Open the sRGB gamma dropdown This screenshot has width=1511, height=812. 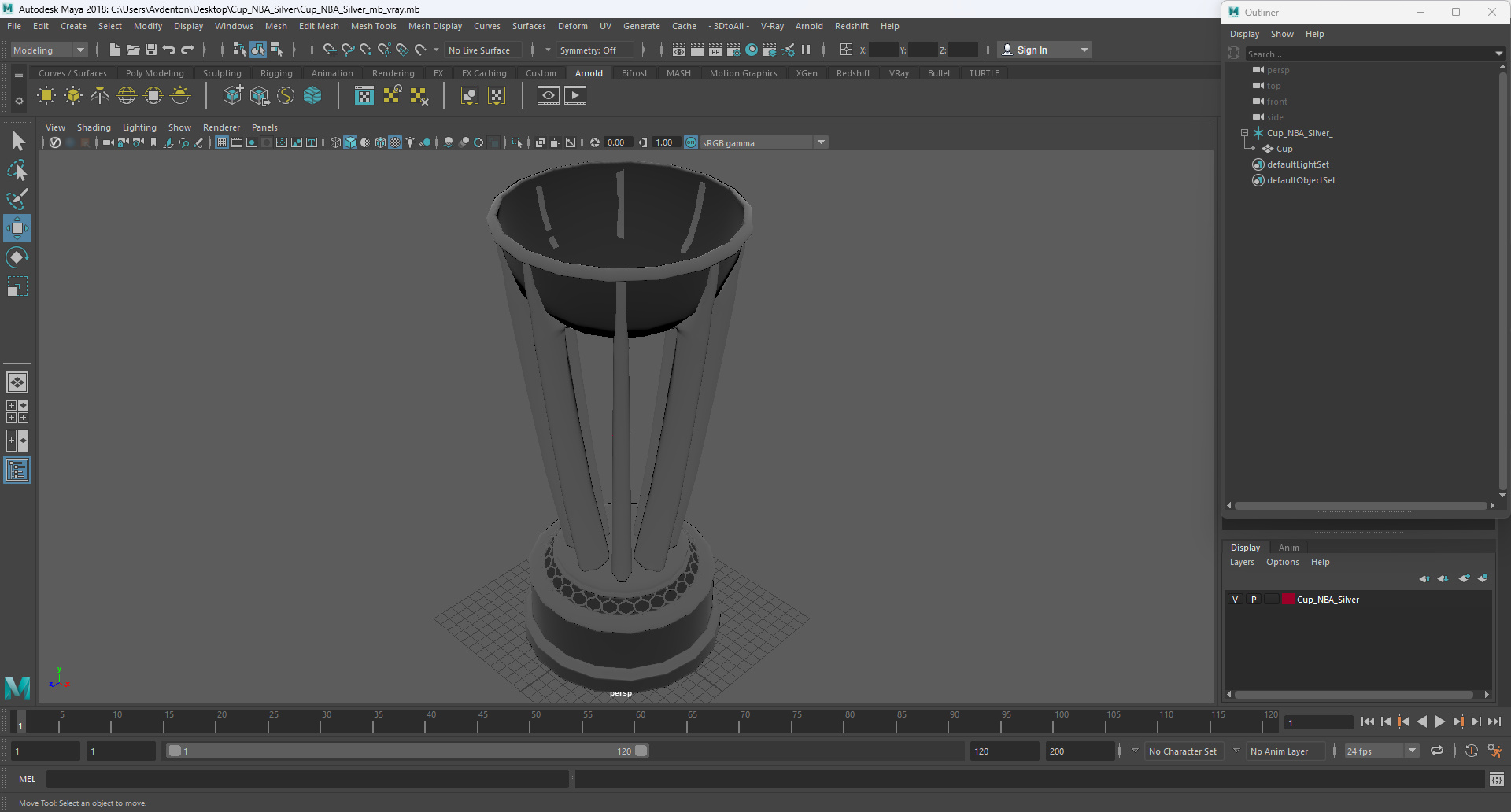click(x=763, y=142)
